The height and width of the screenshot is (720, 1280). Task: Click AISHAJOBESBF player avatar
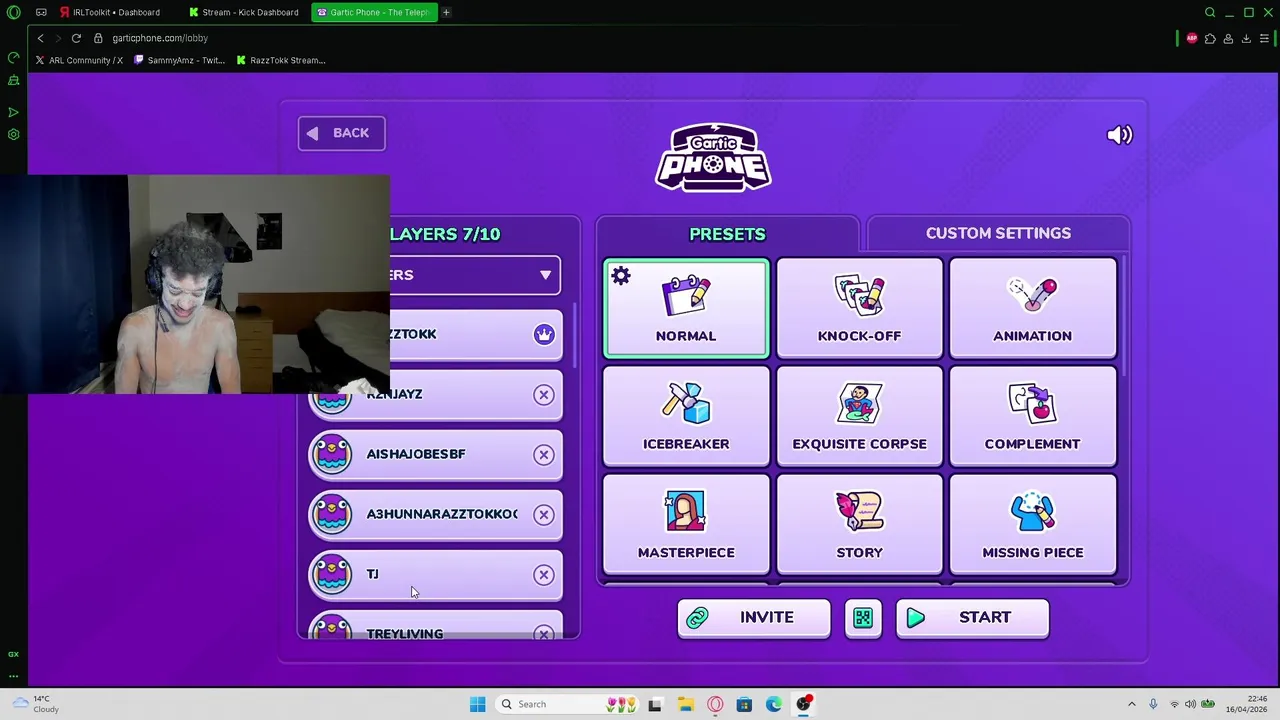[x=331, y=454]
